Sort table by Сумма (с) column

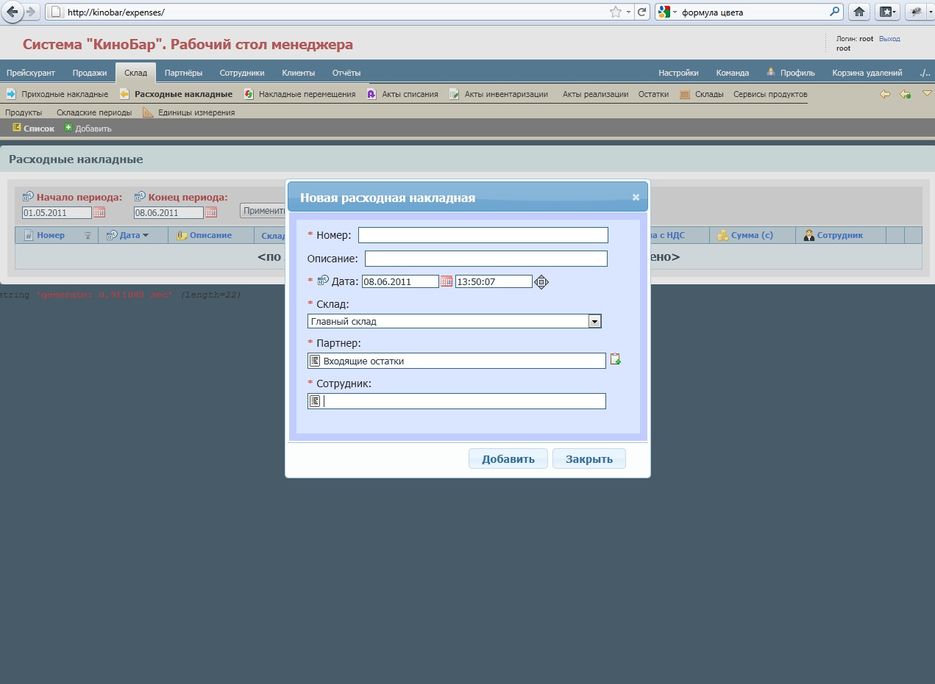(x=751, y=235)
